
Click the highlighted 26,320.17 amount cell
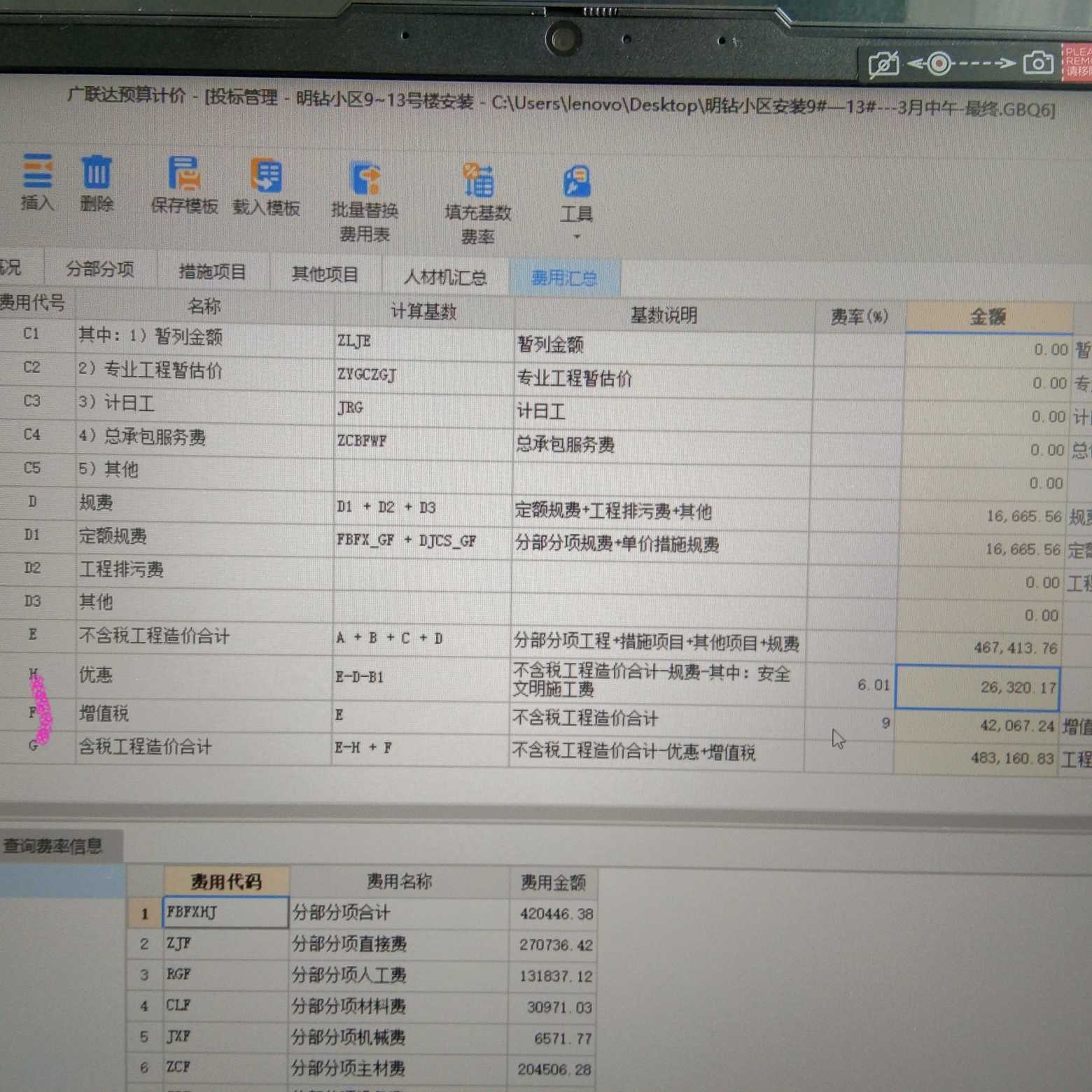coord(977,687)
